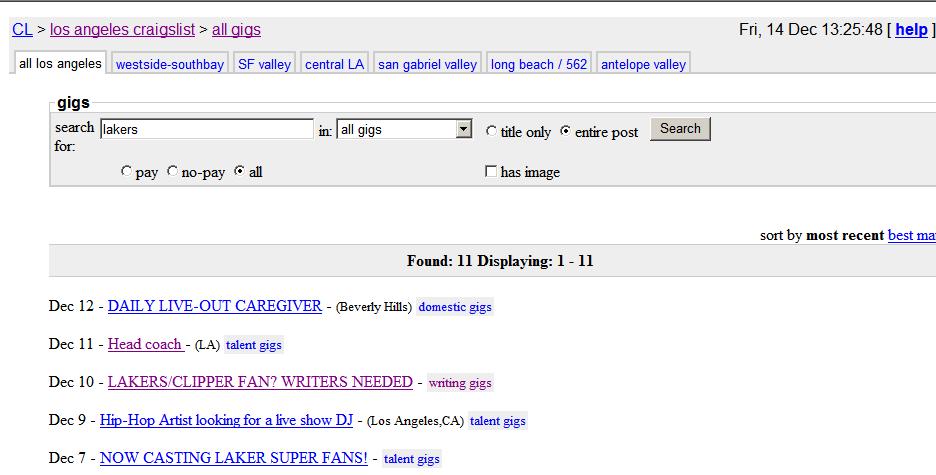Click the search text field containing 'lakers'
Screen dimensions: 936x475
[x=206, y=129]
